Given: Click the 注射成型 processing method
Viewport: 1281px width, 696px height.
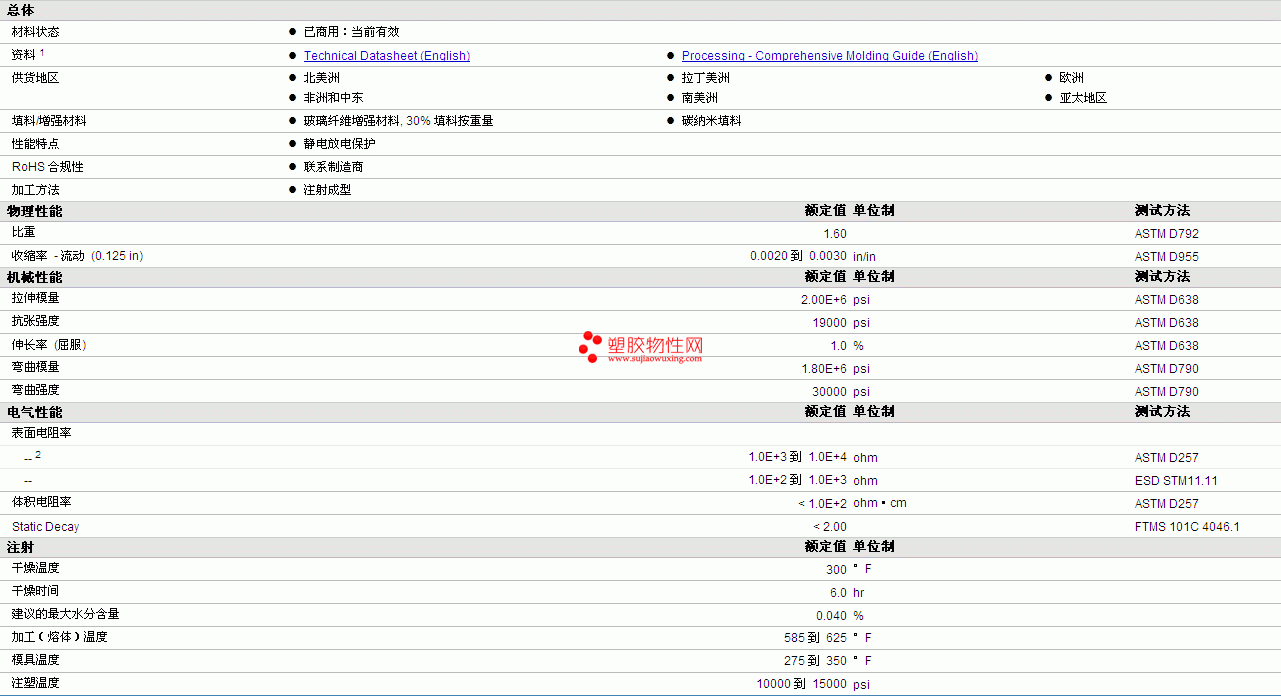Looking at the screenshot, I should 327,190.
